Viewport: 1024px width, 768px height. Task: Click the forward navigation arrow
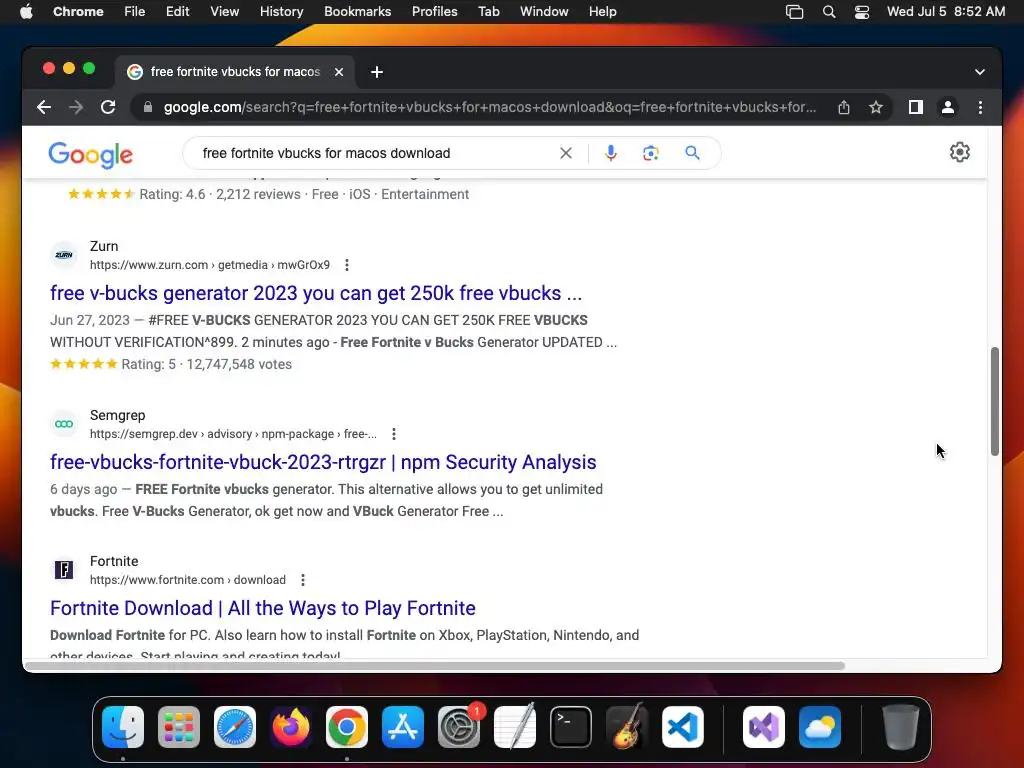76,107
